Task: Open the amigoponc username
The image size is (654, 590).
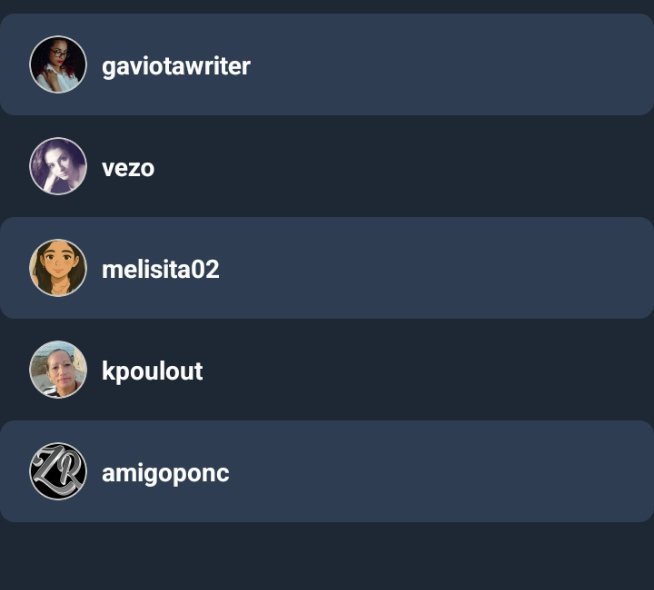Action: [166, 474]
